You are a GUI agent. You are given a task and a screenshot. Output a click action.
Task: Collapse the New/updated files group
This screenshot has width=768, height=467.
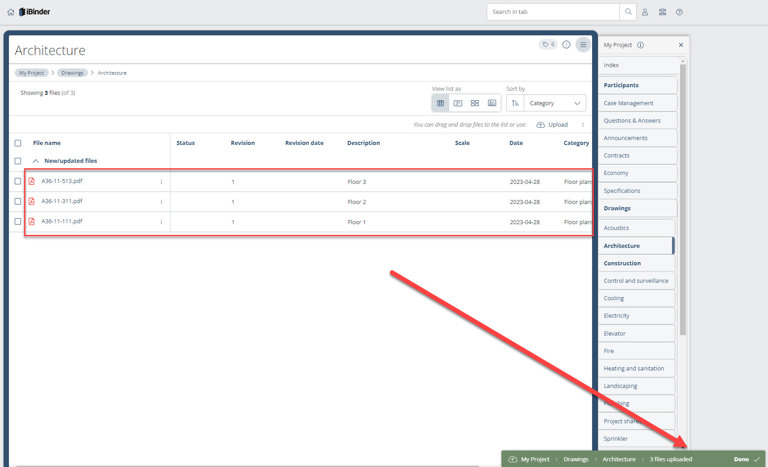click(36, 160)
